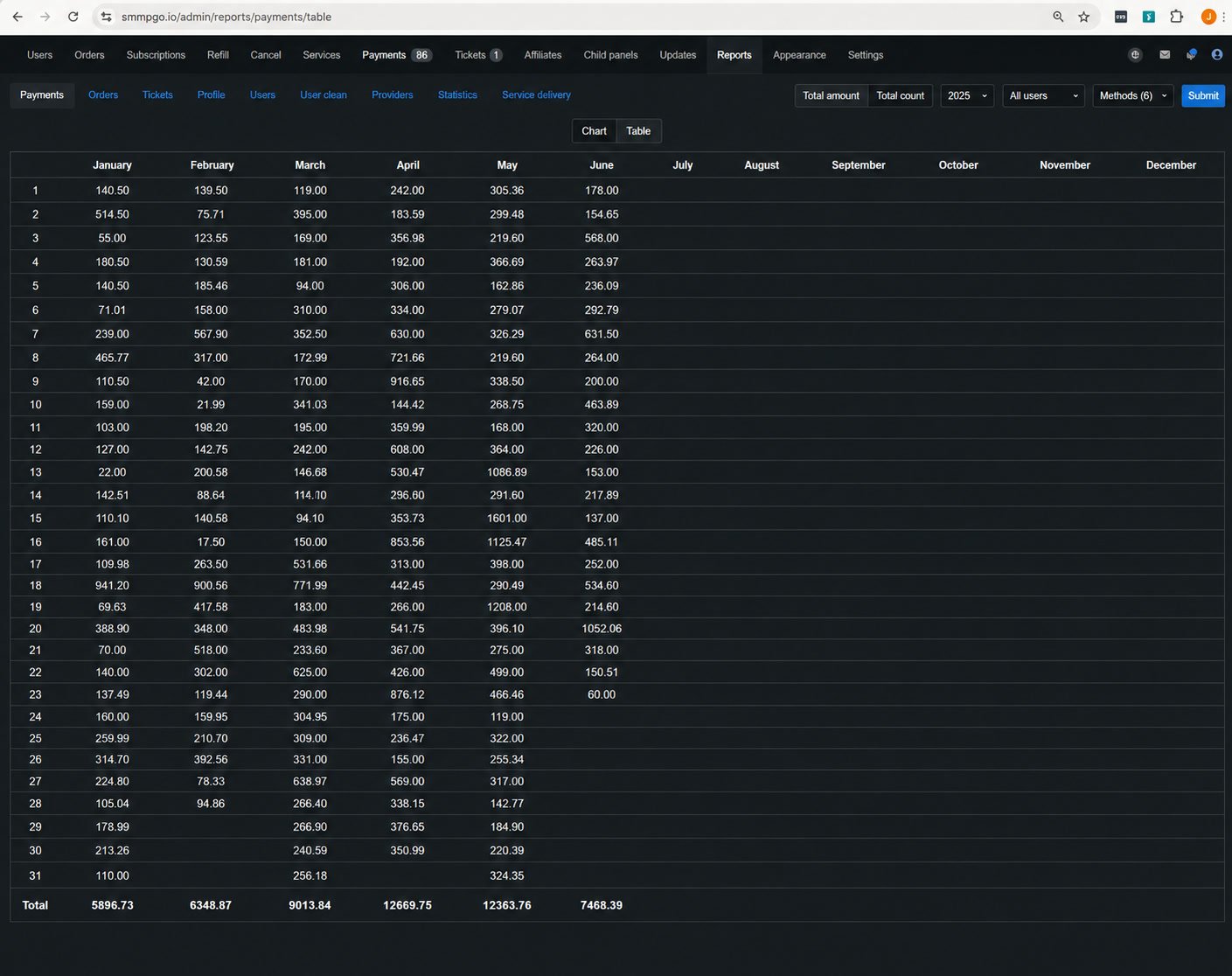1232x976 pixels.
Task: Reload the page with the refresh icon
Action: pyautogui.click(x=73, y=17)
